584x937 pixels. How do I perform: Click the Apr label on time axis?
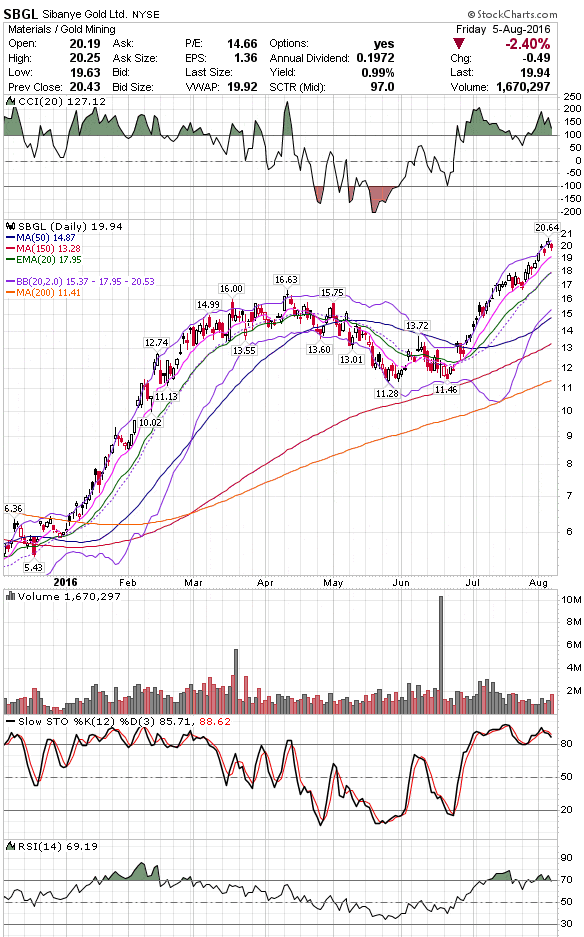[x=265, y=583]
